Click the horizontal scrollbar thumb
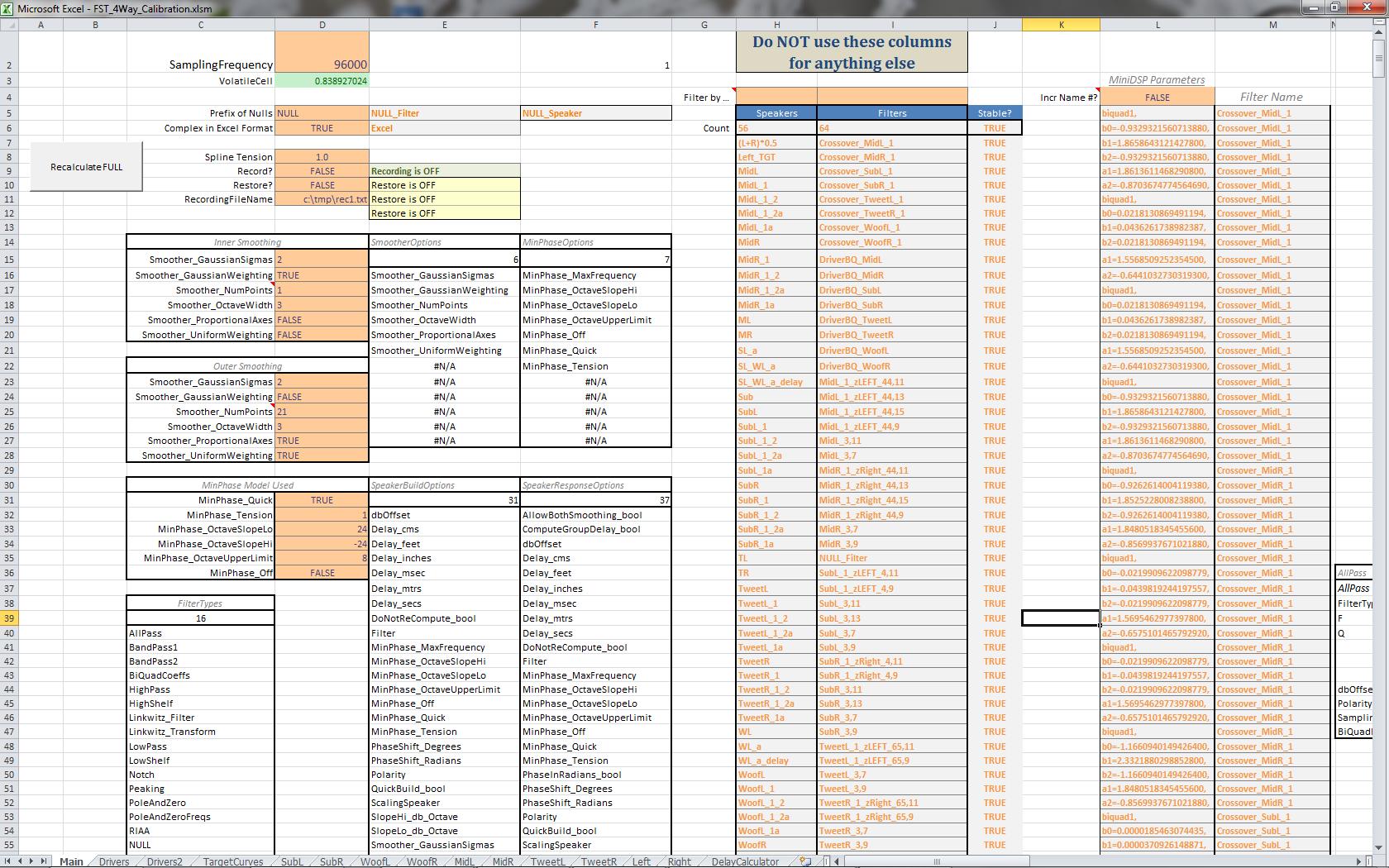The width and height of the screenshot is (1389, 868). pos(937,861)
